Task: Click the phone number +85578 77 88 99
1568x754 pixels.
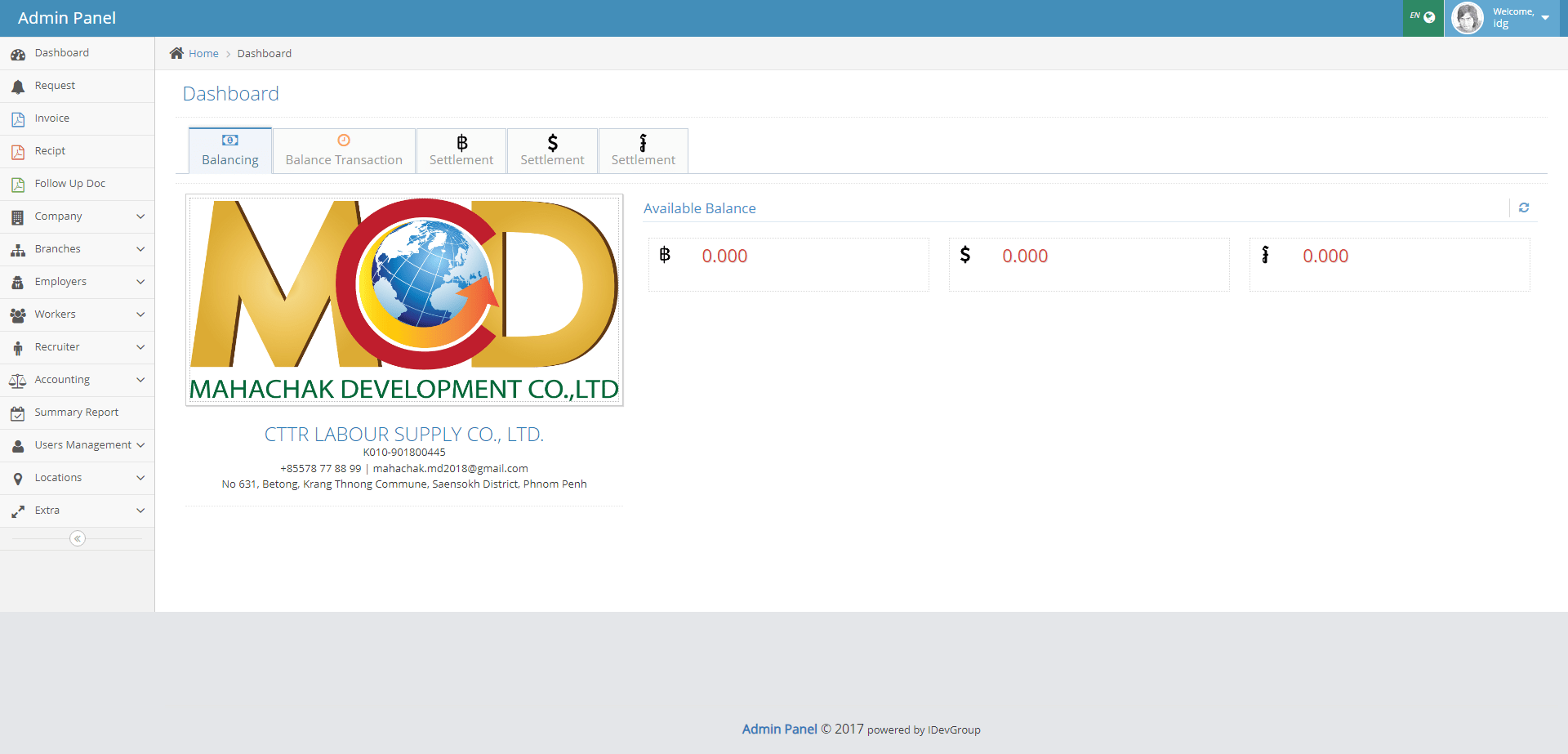Action: pos(321,468)
